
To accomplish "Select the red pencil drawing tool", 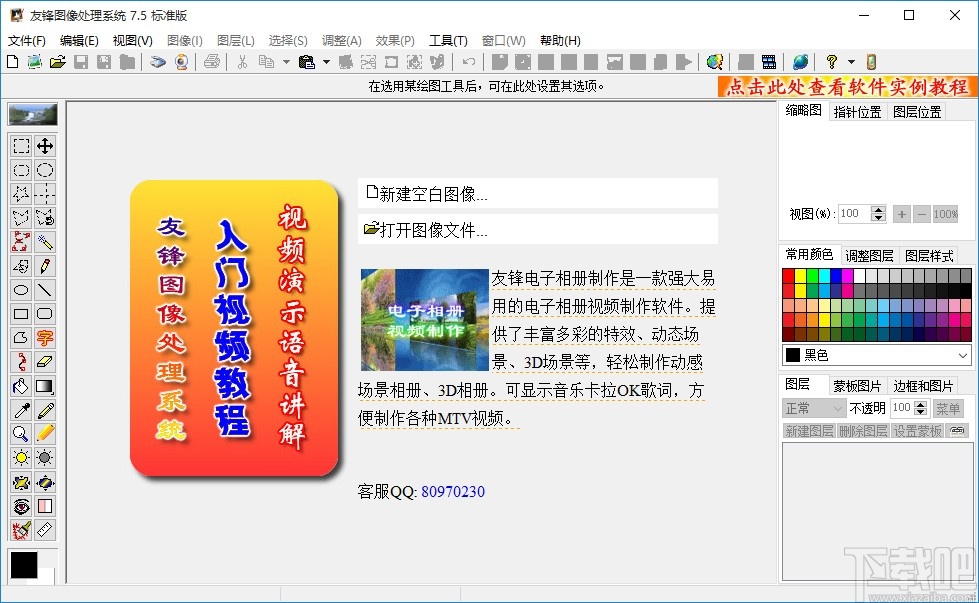I will click(x=45, y=266).
